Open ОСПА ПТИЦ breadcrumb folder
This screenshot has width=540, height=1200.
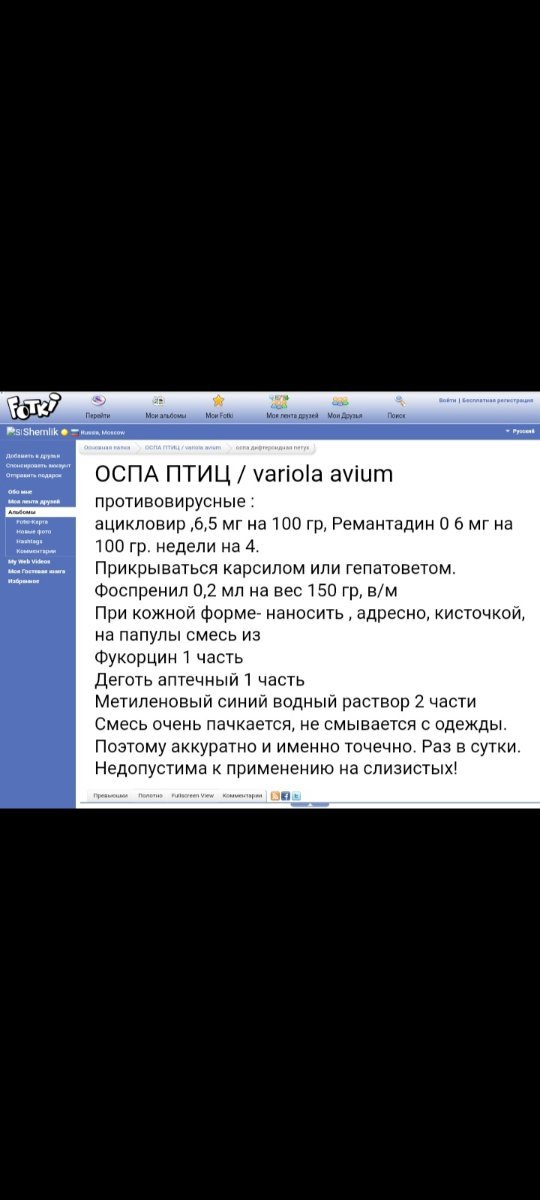click(182, 447)
